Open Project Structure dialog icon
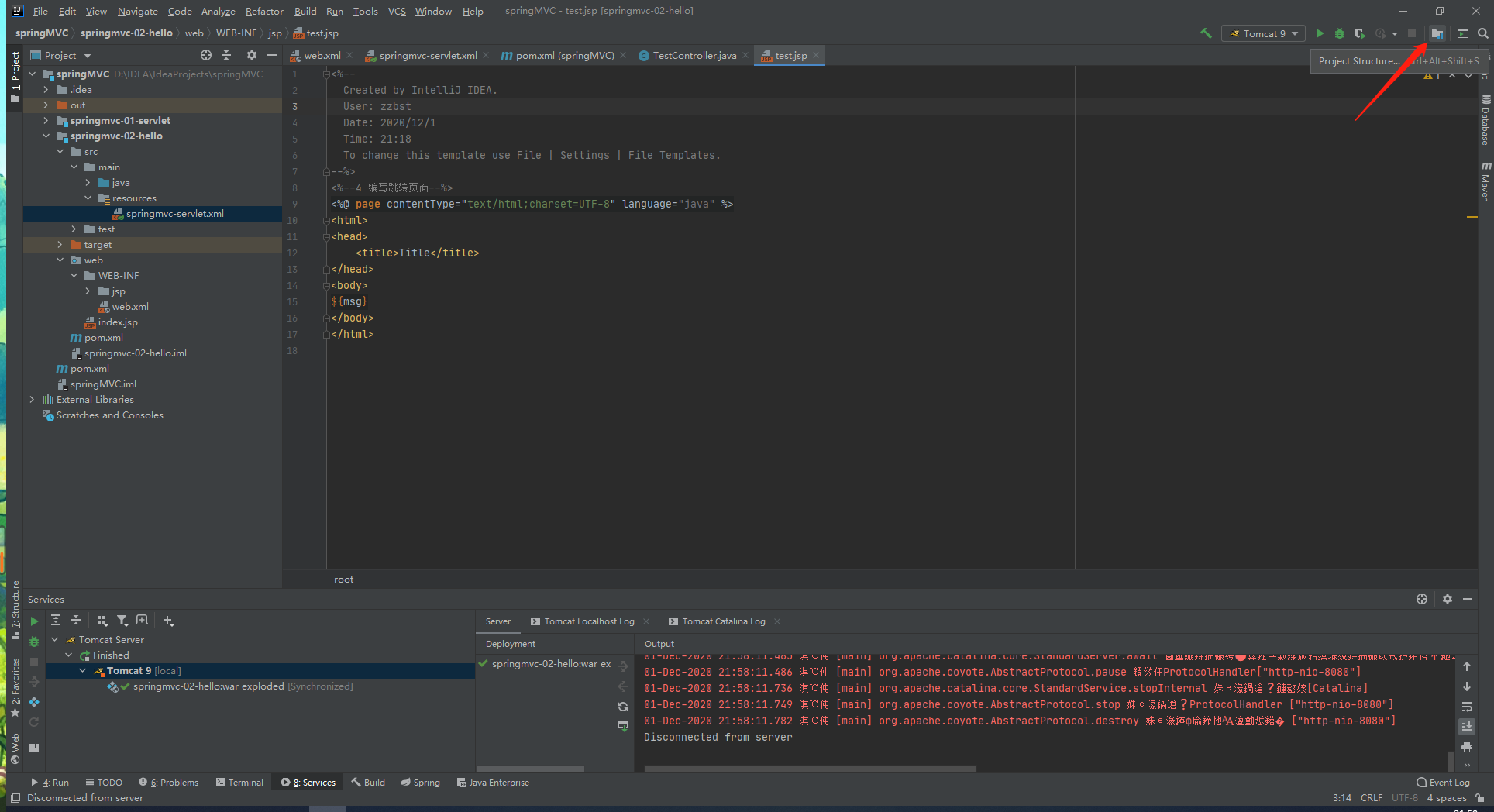This screenshot has width=1494, height=812. [1437, 33]
